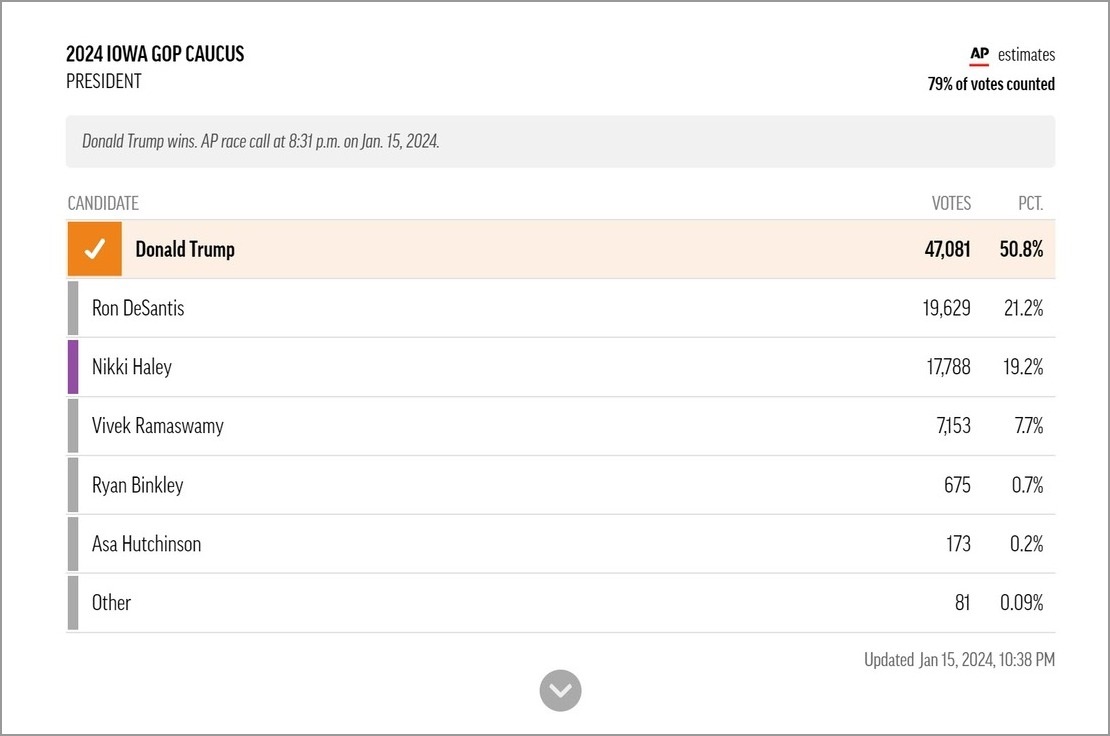Select the Nikki Haley name
The width and height of the screenshot is (1110, 736).
pos(132,367)
